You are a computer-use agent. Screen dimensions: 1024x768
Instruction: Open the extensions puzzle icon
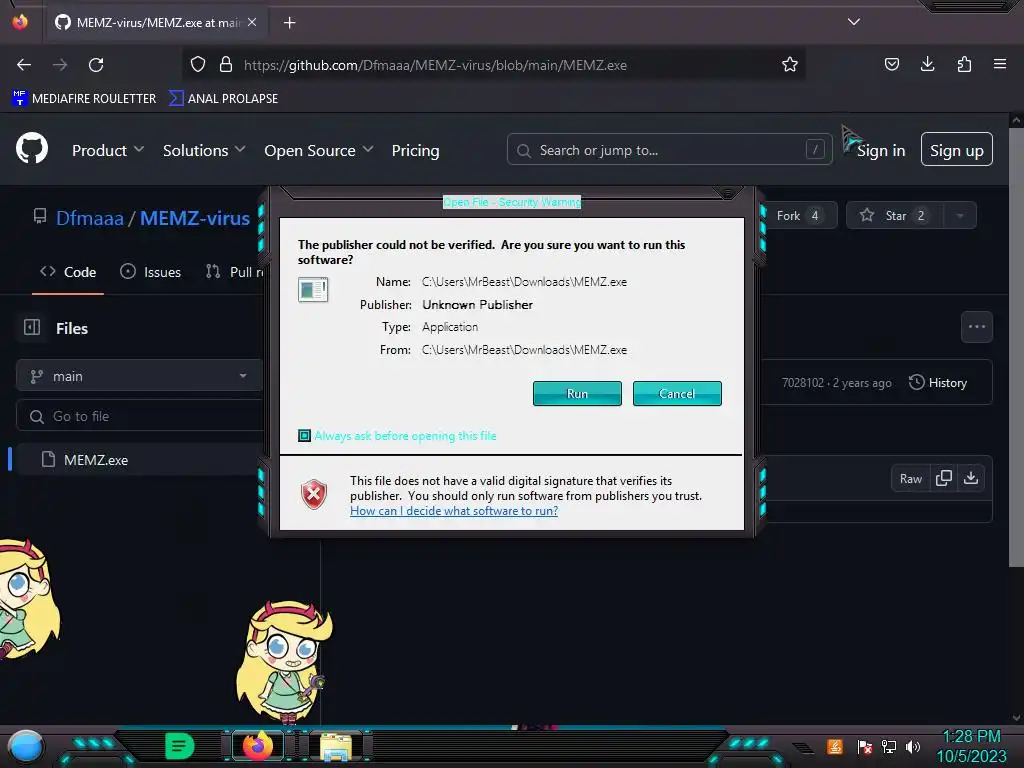(964, 64)
